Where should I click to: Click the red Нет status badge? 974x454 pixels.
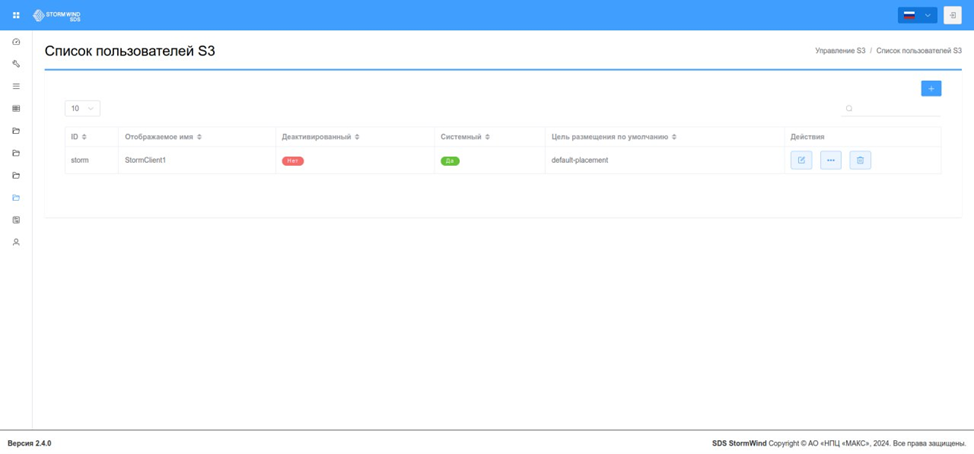click(x=293, y=161)
